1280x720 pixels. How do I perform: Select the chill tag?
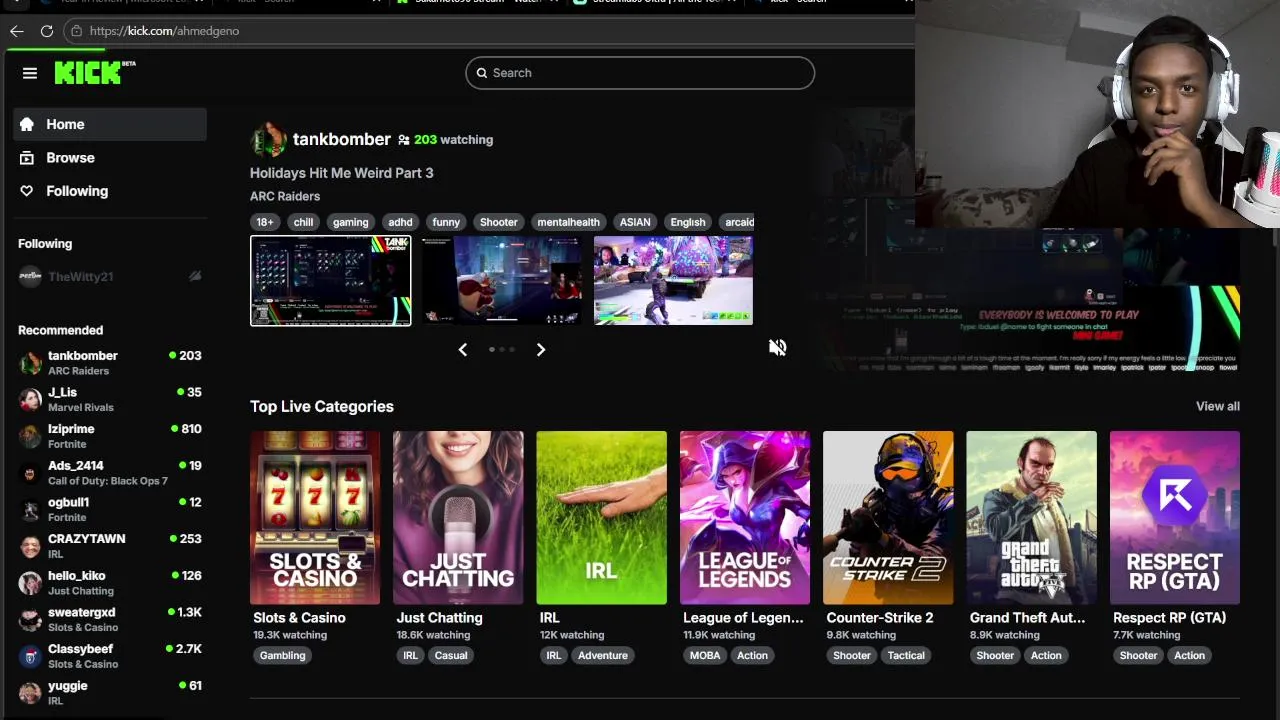[x=303, y=222]
